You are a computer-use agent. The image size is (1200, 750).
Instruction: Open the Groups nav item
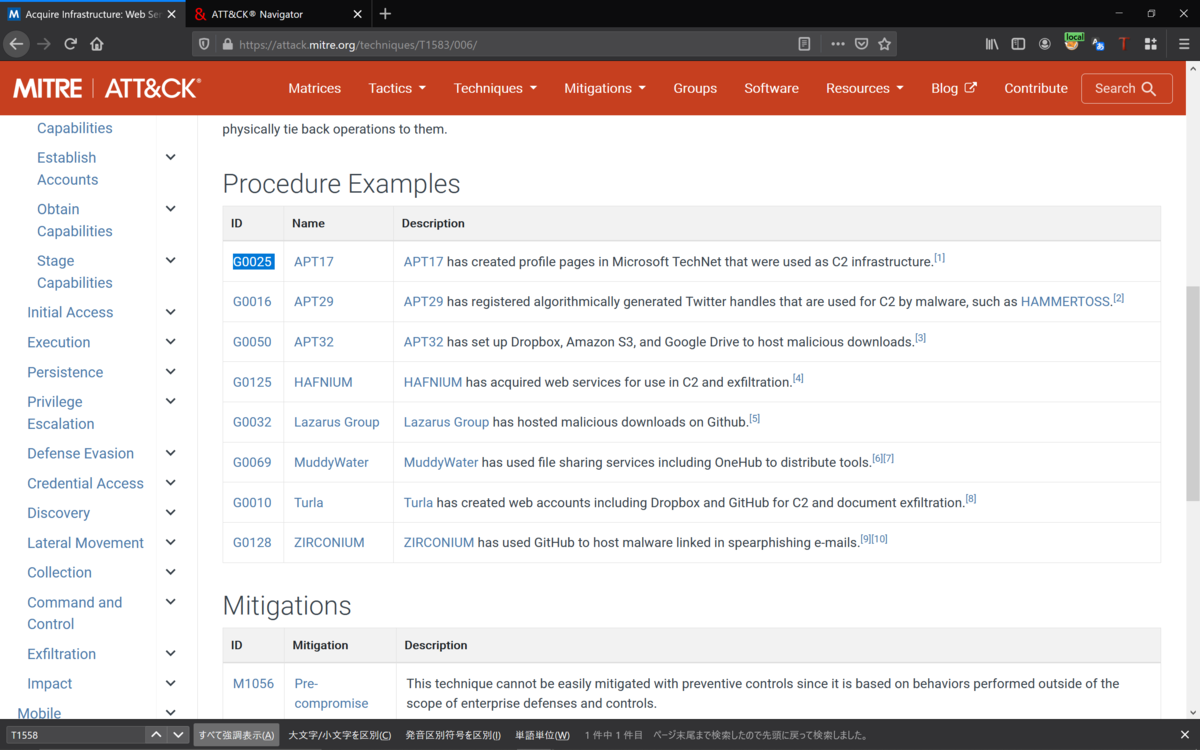click(x=695, y=88)
